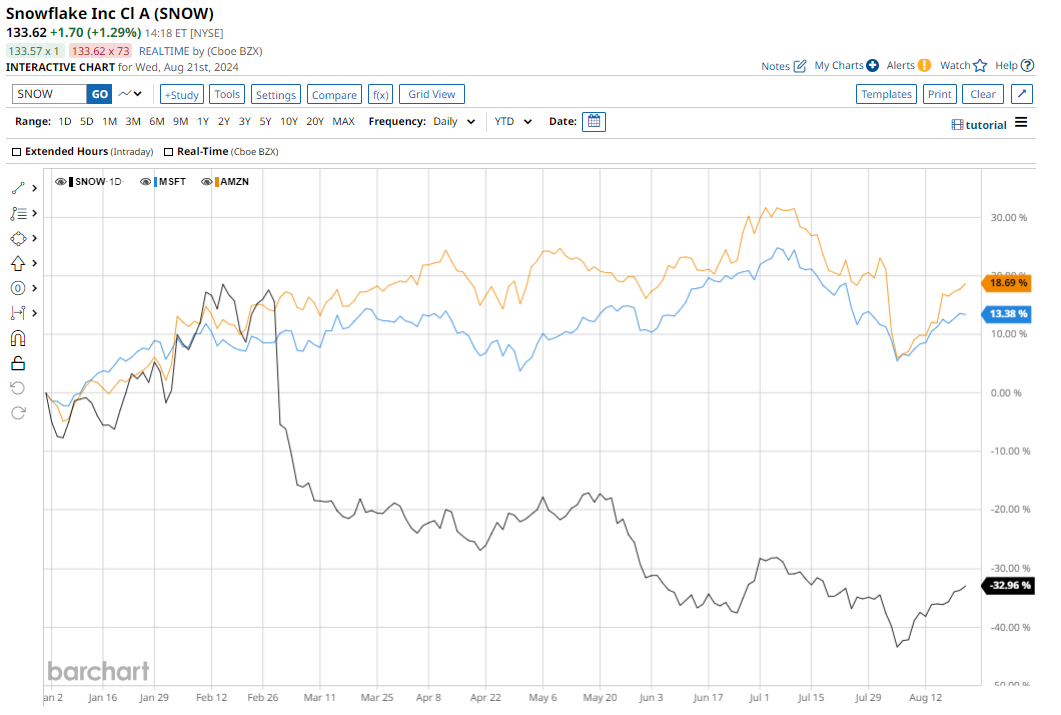The image size is (1061, 715).
Task: Undo the last chart action
Action: coord(18,388)
